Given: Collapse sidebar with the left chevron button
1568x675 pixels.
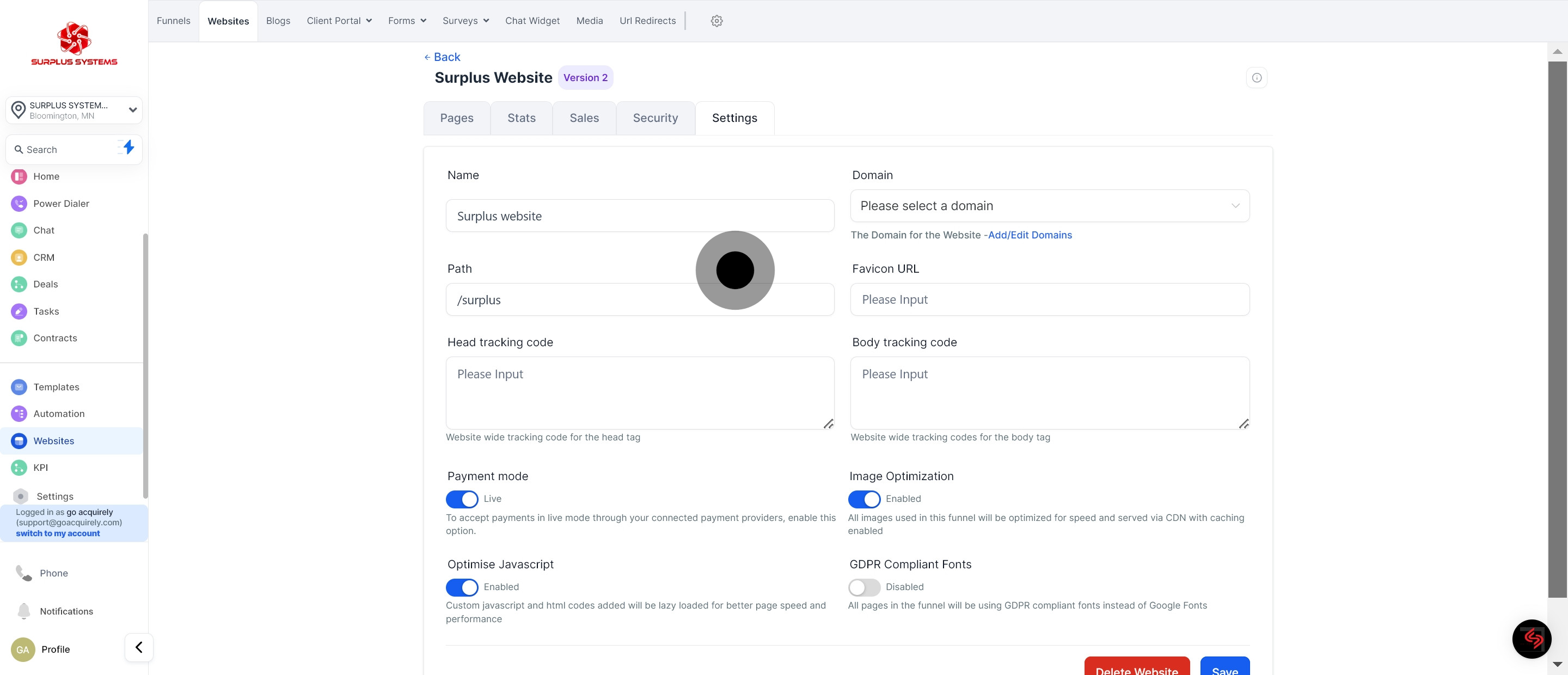Looking at the screenshot, I should click(x=139, y=647).
